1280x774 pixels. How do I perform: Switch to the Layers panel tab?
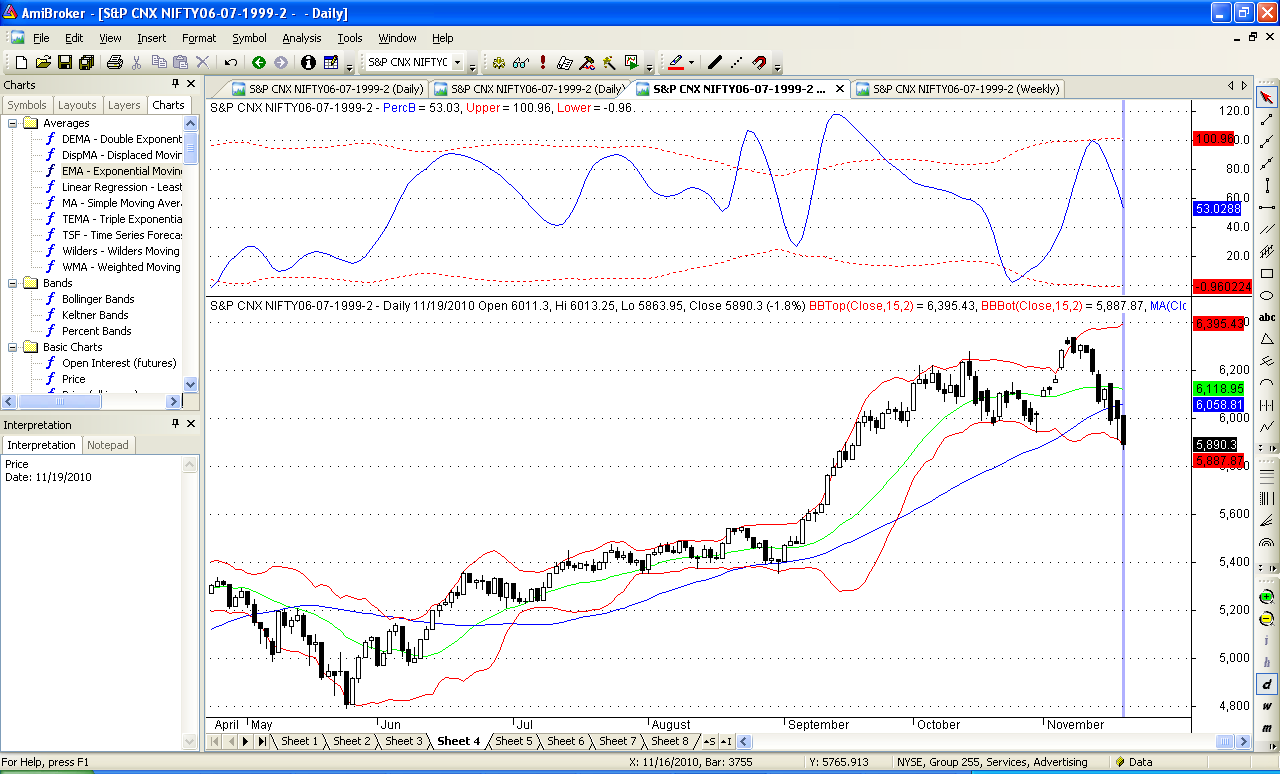click(124, 105)
